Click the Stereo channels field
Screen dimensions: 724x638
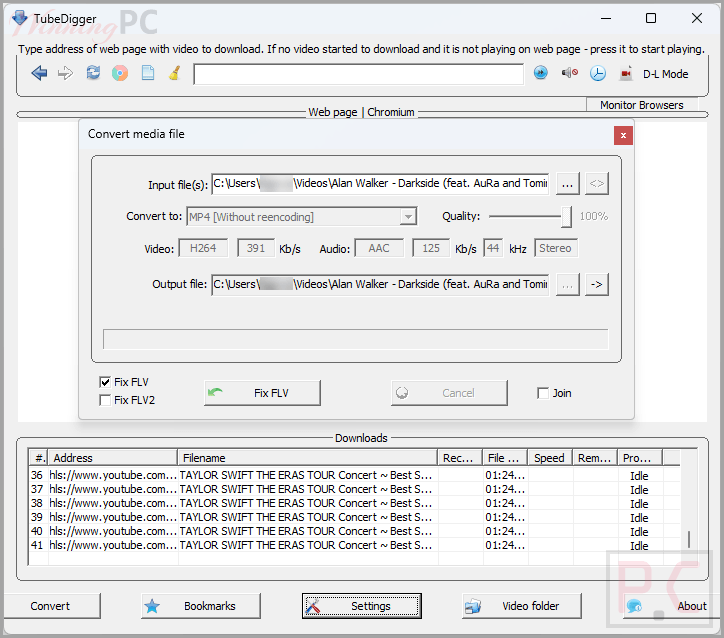(x=556, y=248)
